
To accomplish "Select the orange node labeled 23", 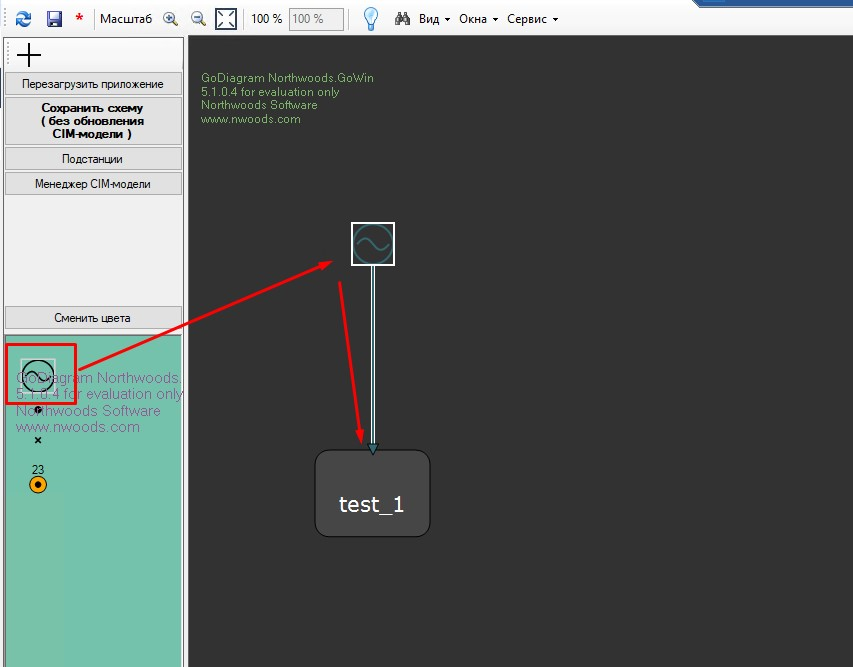I will (x=38, y=485).
